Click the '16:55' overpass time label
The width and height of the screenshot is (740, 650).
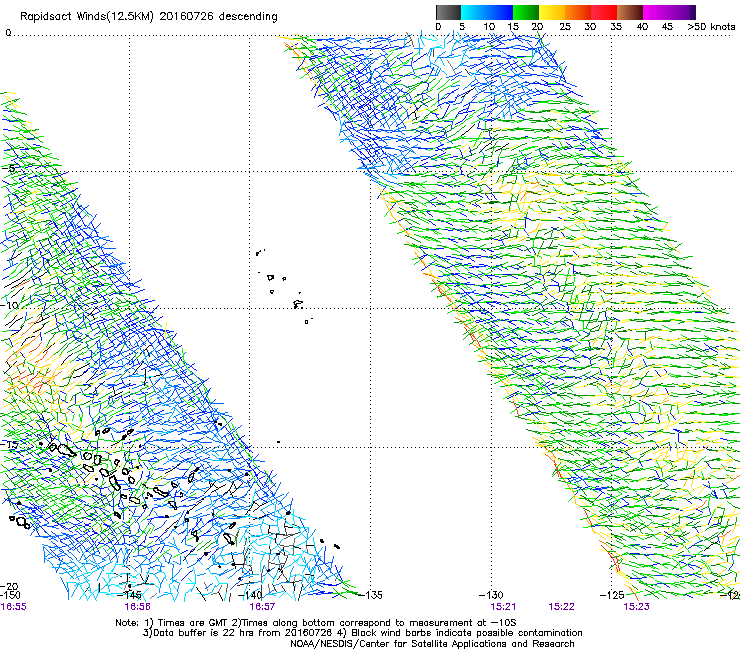13,606
